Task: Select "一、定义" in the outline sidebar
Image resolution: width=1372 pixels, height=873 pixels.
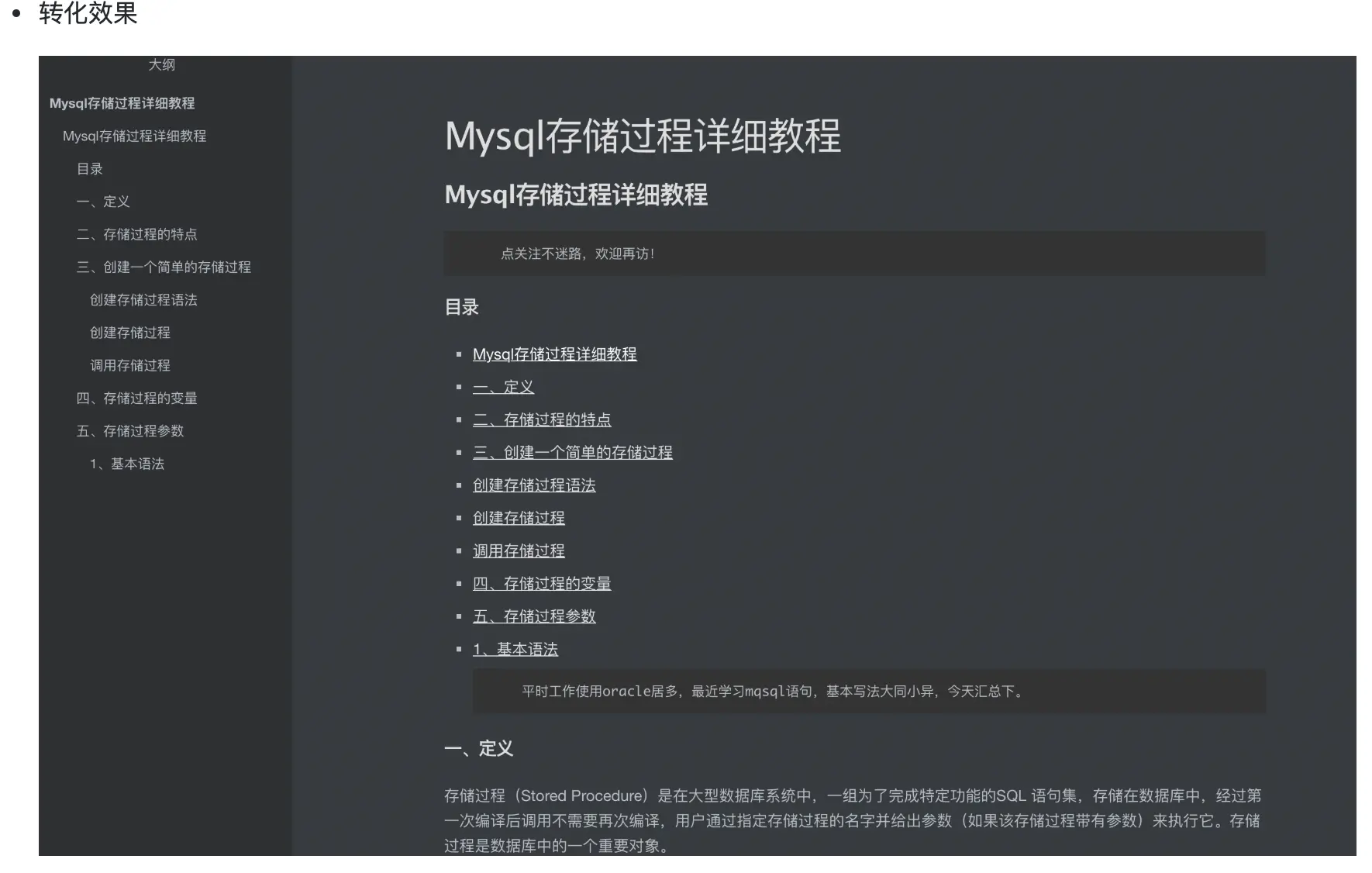Action: (103, 202)
